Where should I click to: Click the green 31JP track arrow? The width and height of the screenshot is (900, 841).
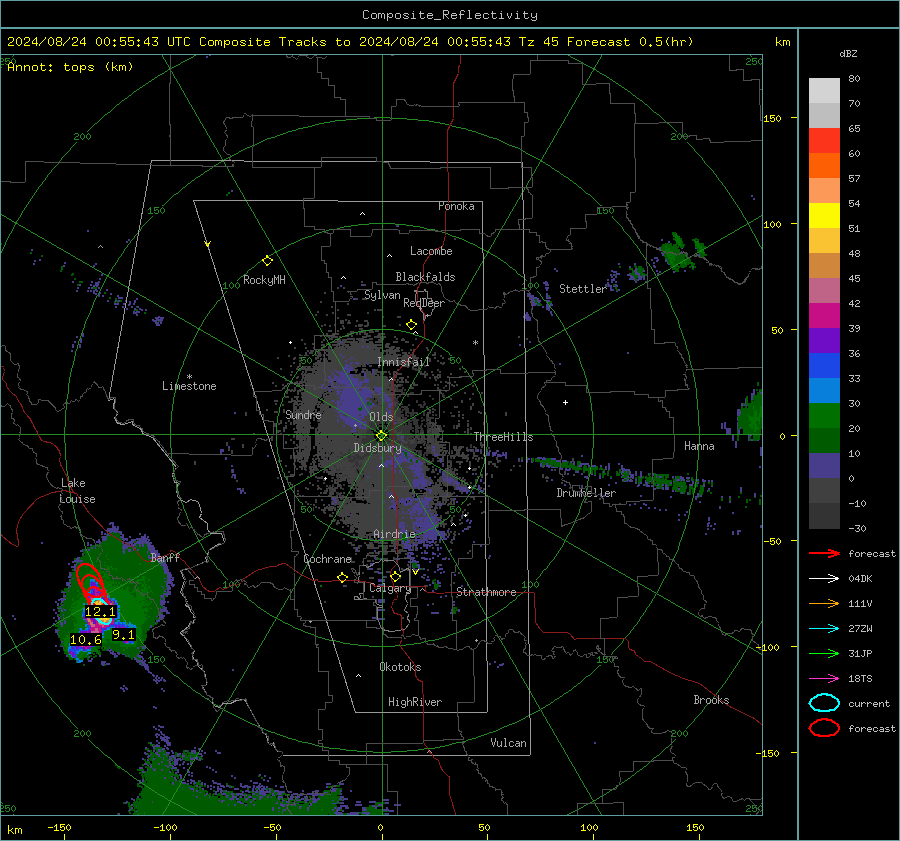click(824, 653)
